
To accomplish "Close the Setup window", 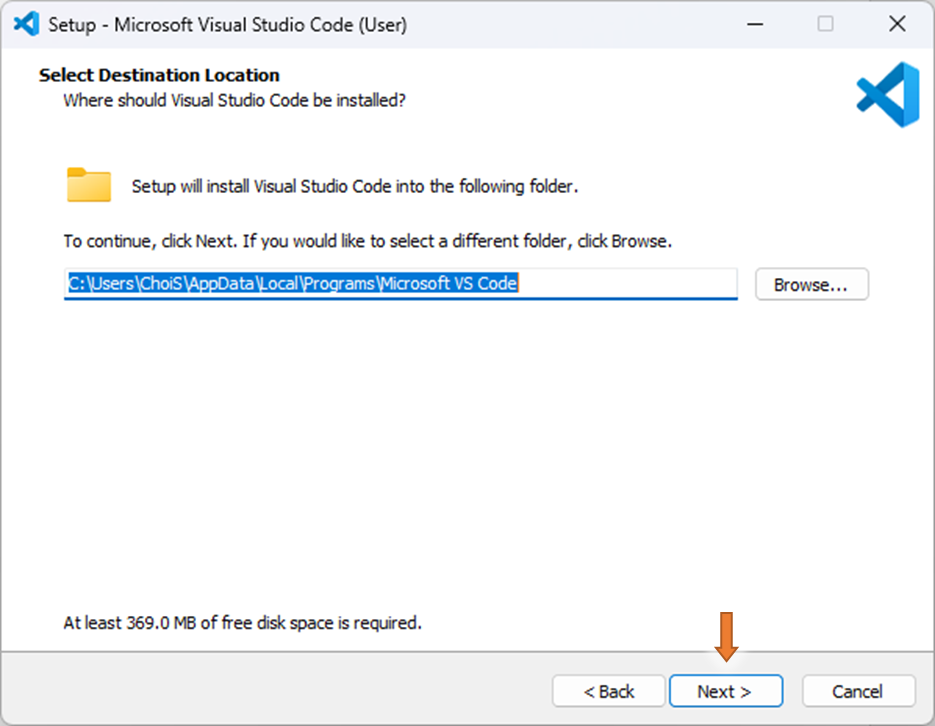I will coord(897,24).
